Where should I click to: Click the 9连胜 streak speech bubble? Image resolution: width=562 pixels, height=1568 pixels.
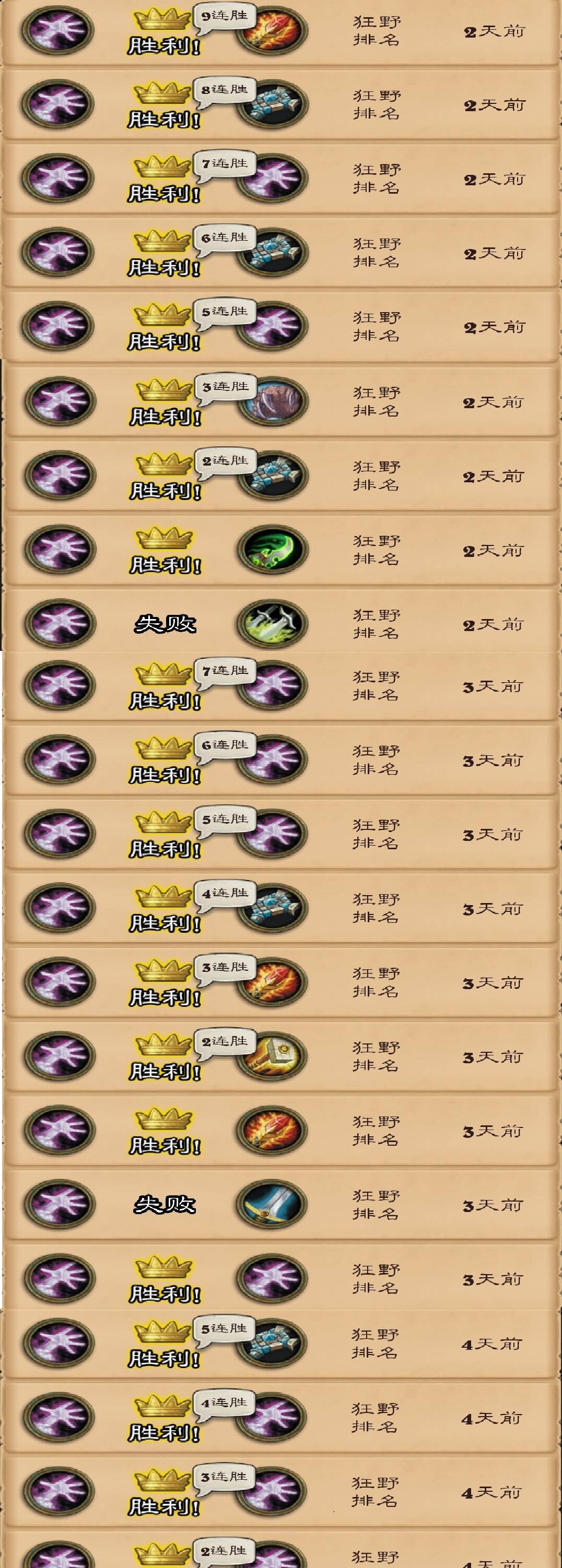pyautogui.click(x=224, y=16)
